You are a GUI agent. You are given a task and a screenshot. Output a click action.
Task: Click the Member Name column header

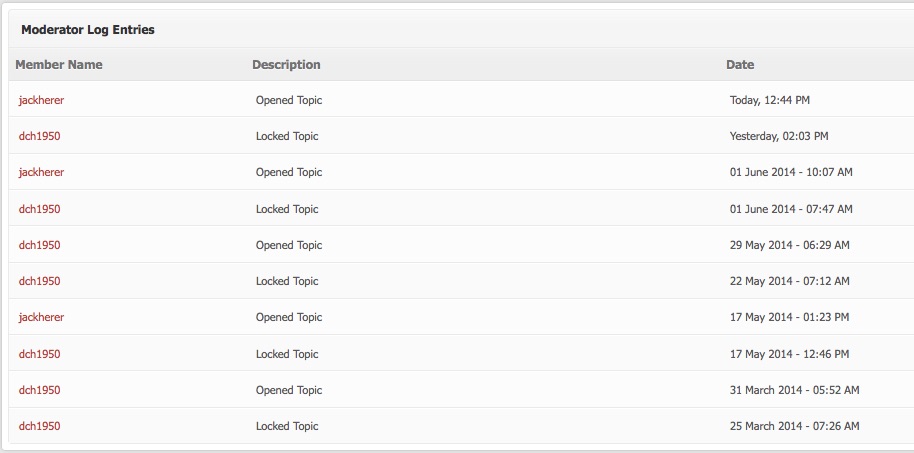(x=59, y=65)
